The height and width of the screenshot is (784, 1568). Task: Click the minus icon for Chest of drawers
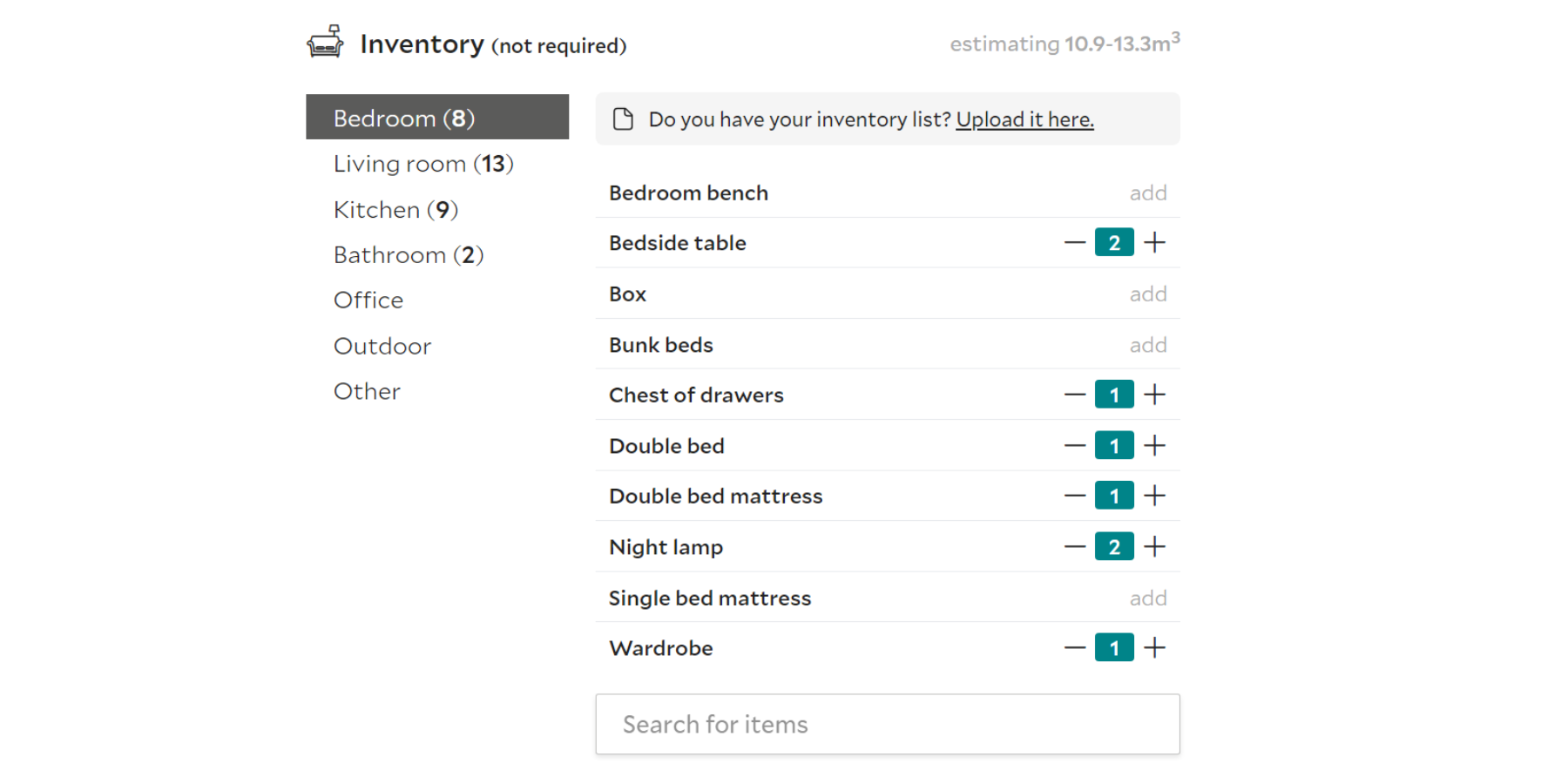coord(1073,394)
